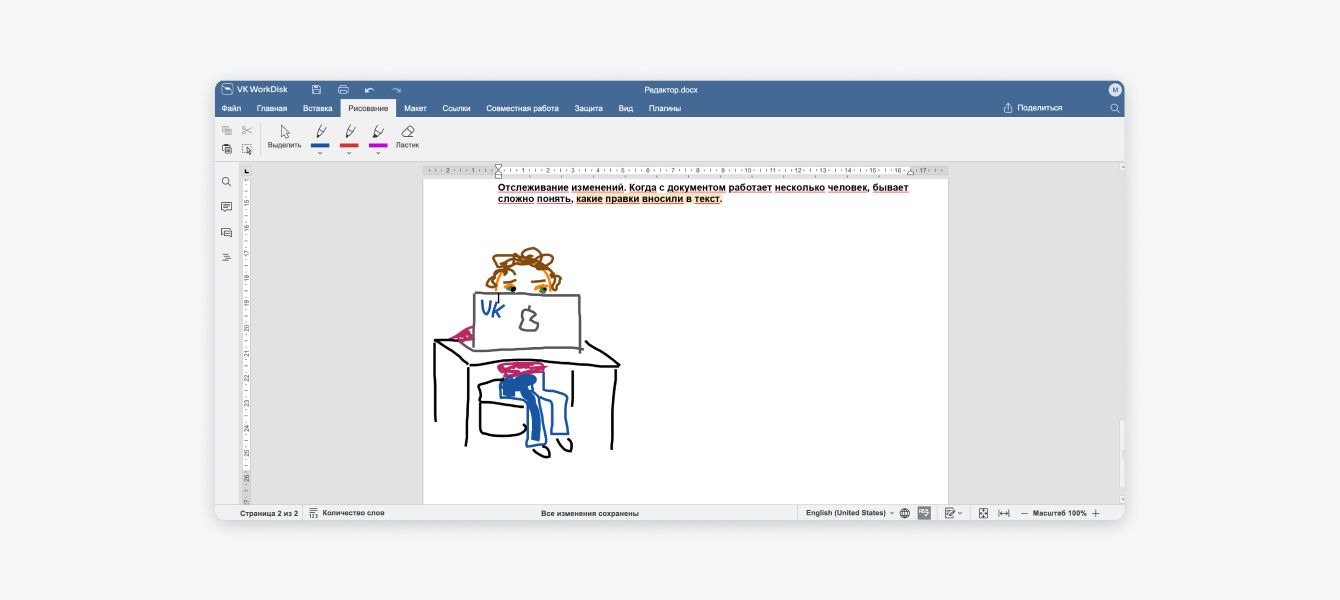This screenshot has width=1340, height=600.
Task: Undo the last action
Action: [x=369, y=90]
